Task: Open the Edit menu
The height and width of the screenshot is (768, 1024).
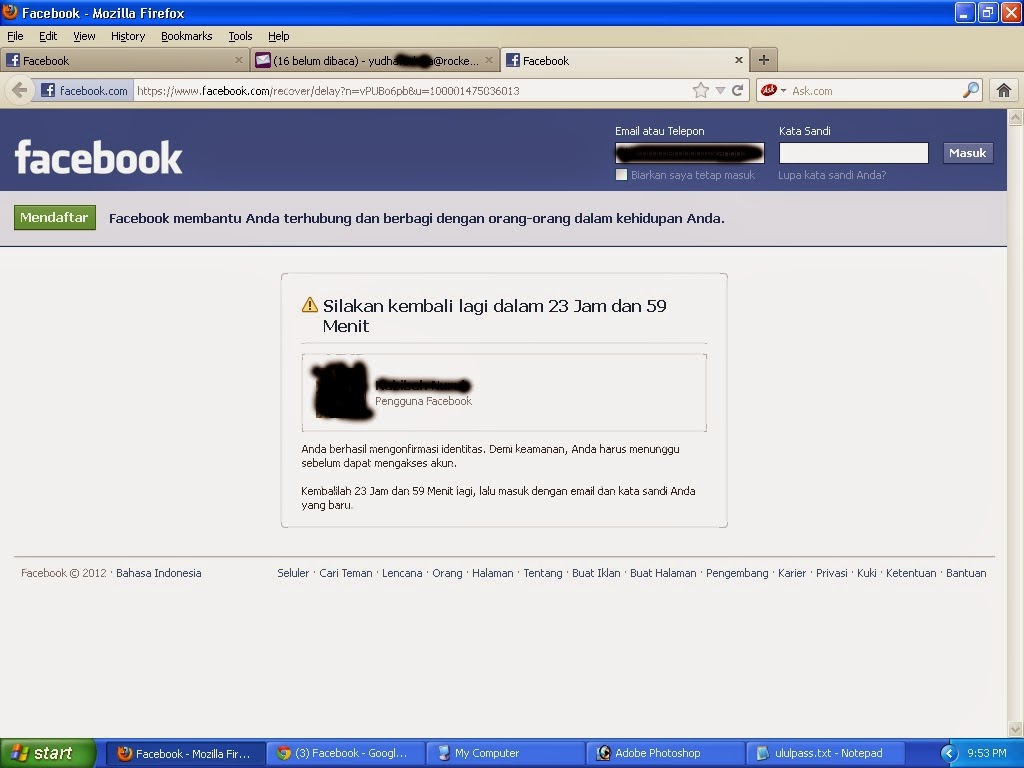Action: coord(48,36)
